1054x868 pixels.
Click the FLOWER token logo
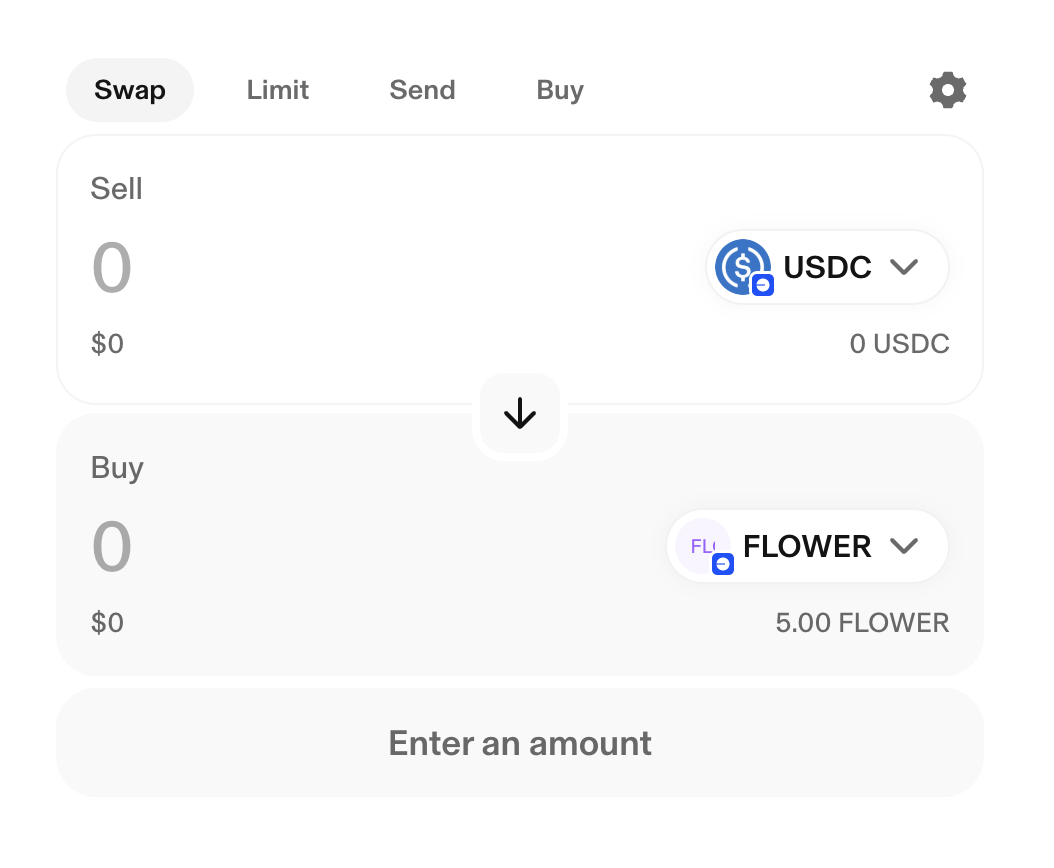[701, 546]
